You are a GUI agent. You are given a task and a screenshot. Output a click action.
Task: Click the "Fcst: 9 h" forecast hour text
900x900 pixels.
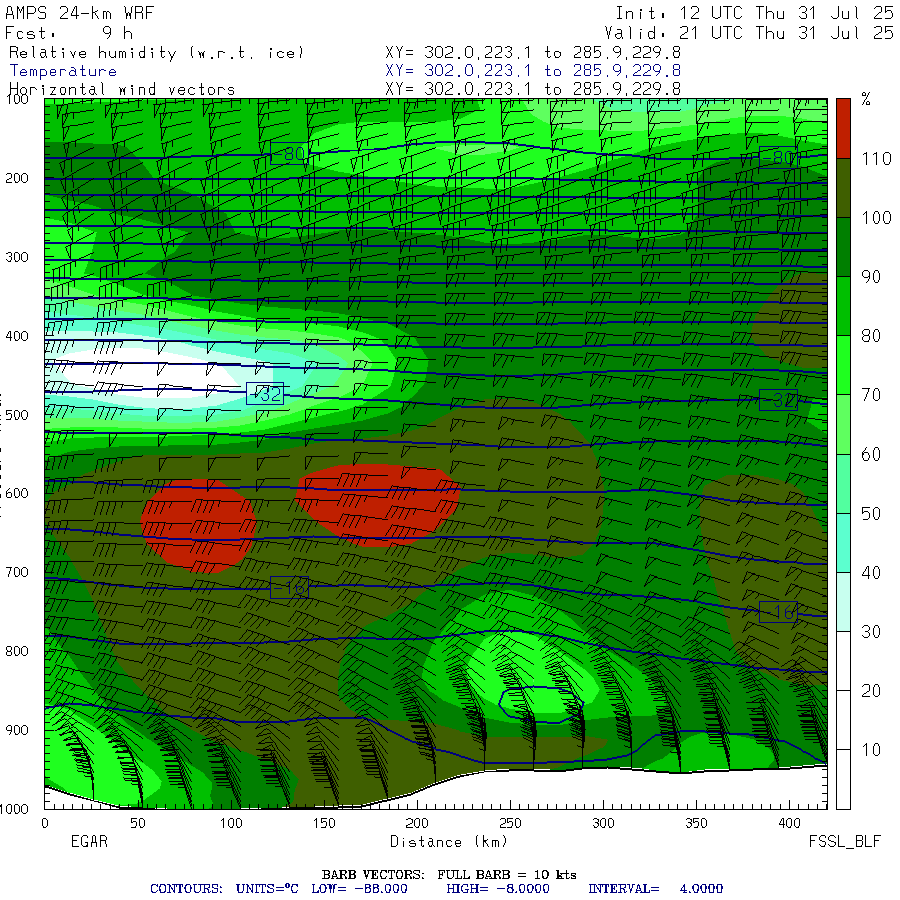69,33
